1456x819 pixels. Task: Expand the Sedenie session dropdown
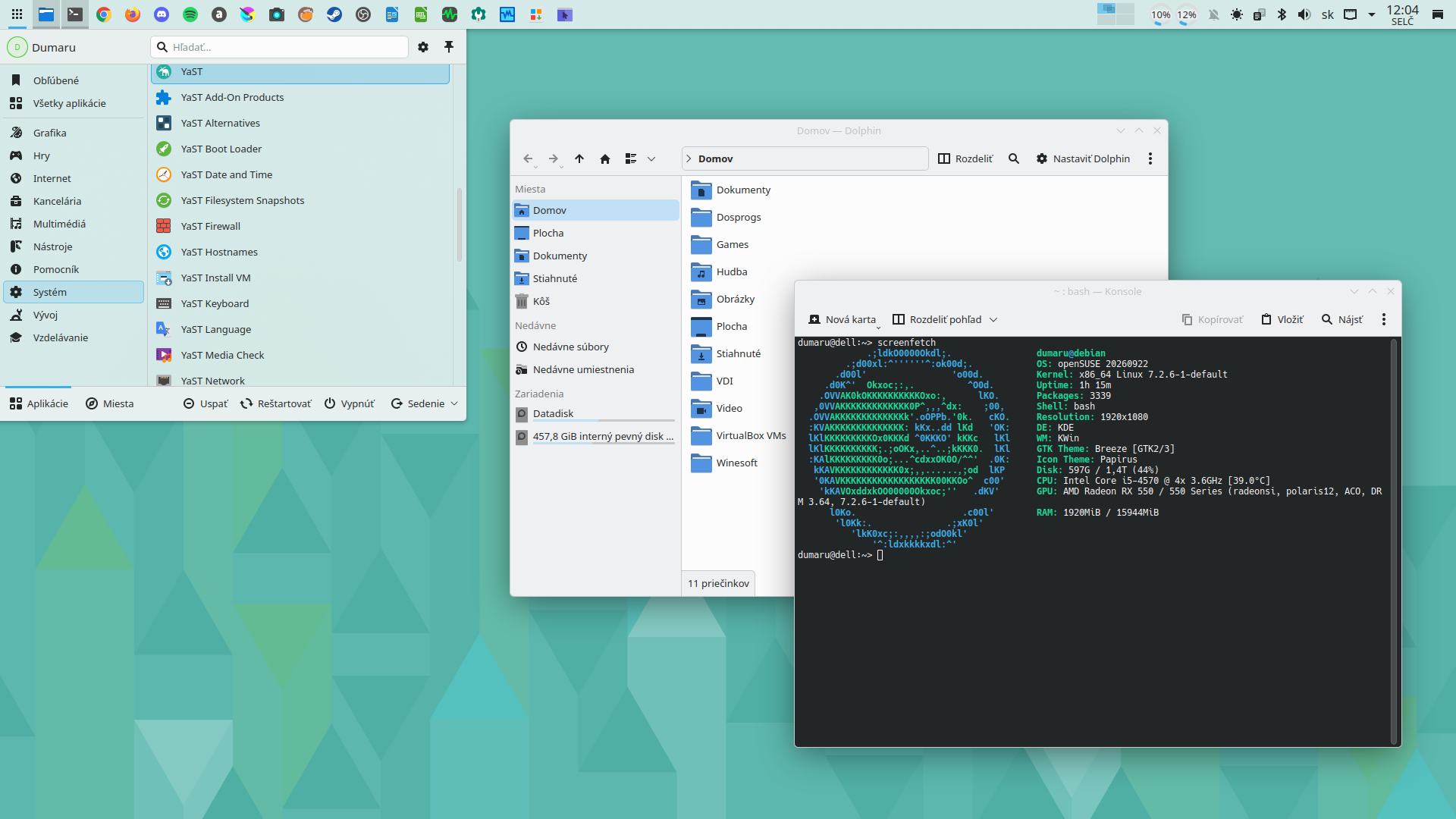425,403
